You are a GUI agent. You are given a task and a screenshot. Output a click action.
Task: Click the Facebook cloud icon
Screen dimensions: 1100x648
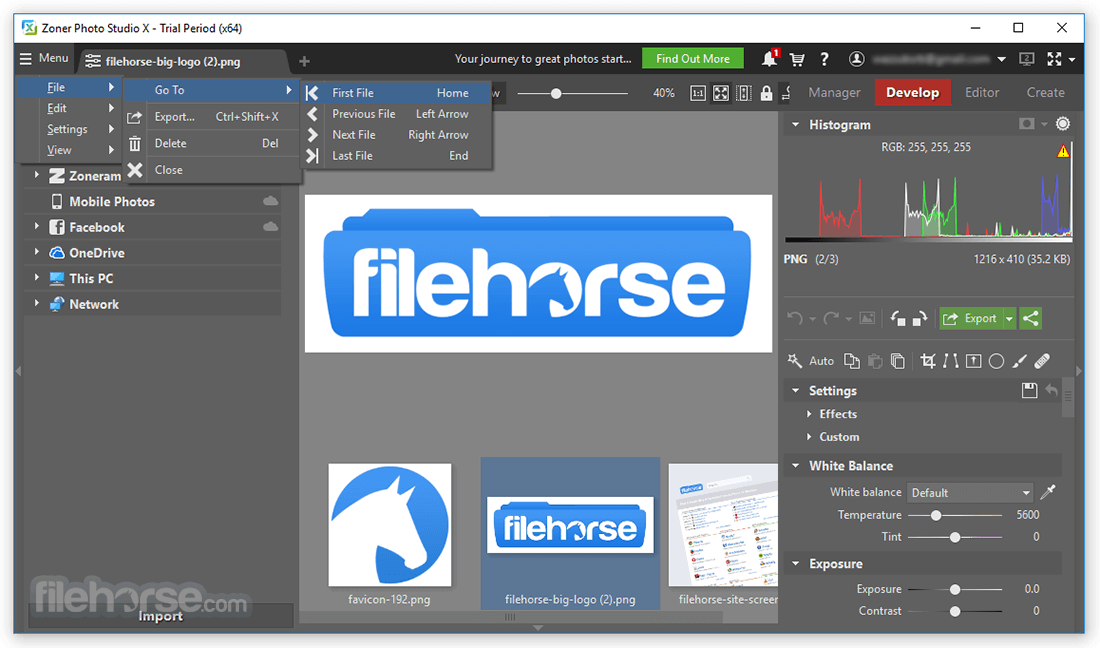pos(270,227)
